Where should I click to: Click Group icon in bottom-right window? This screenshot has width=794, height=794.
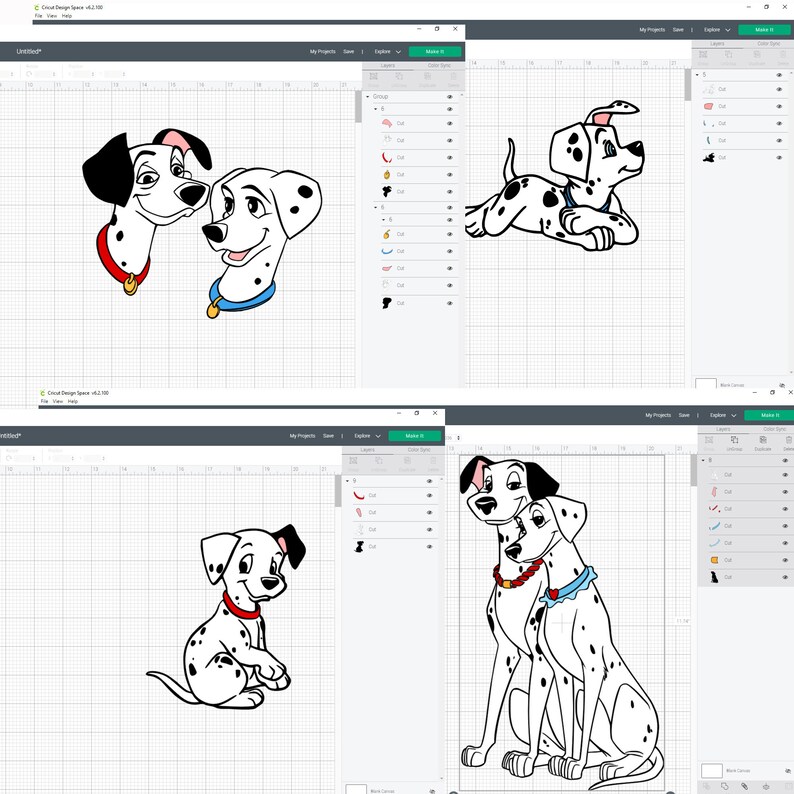[709, 440]
